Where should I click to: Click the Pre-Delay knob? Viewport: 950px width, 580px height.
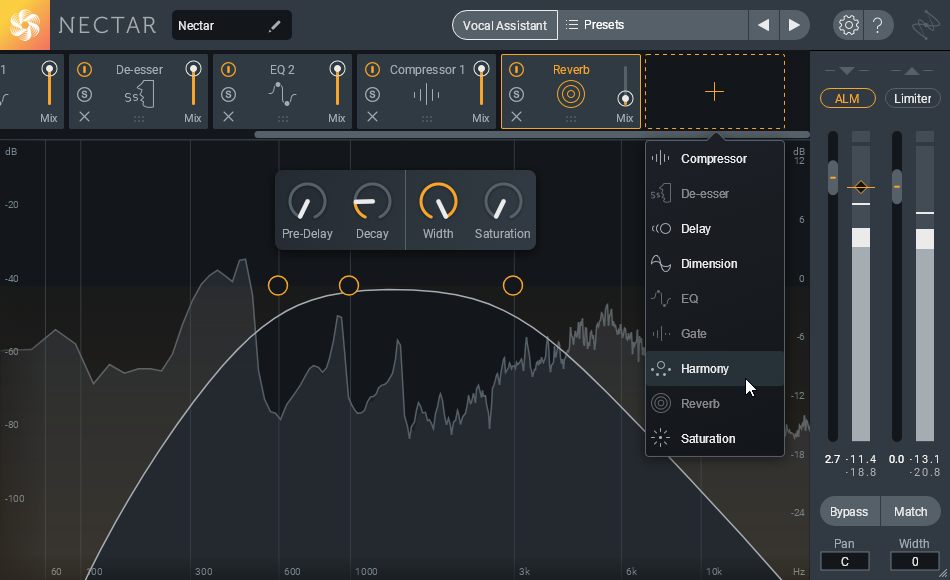pyautogui.click(x=307, y=202)
